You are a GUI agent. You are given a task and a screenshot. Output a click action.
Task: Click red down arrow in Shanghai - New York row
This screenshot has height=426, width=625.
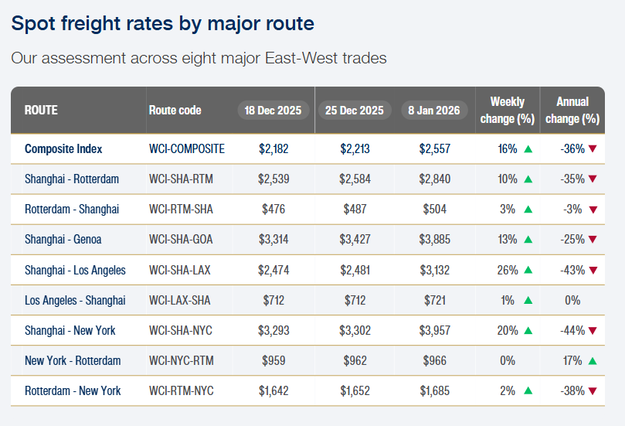pos(593,330)
